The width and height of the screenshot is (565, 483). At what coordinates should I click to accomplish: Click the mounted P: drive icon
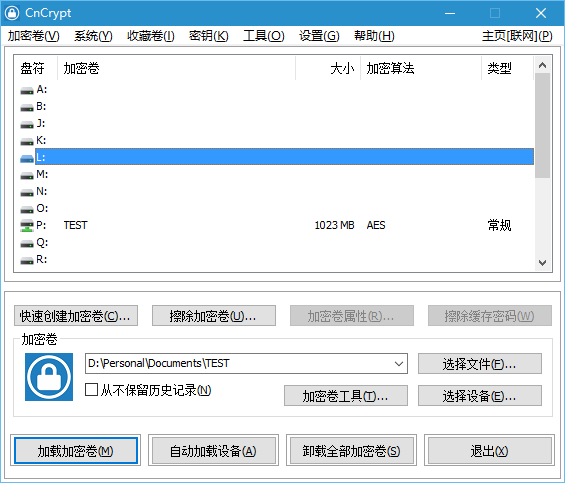coord(27,226)
